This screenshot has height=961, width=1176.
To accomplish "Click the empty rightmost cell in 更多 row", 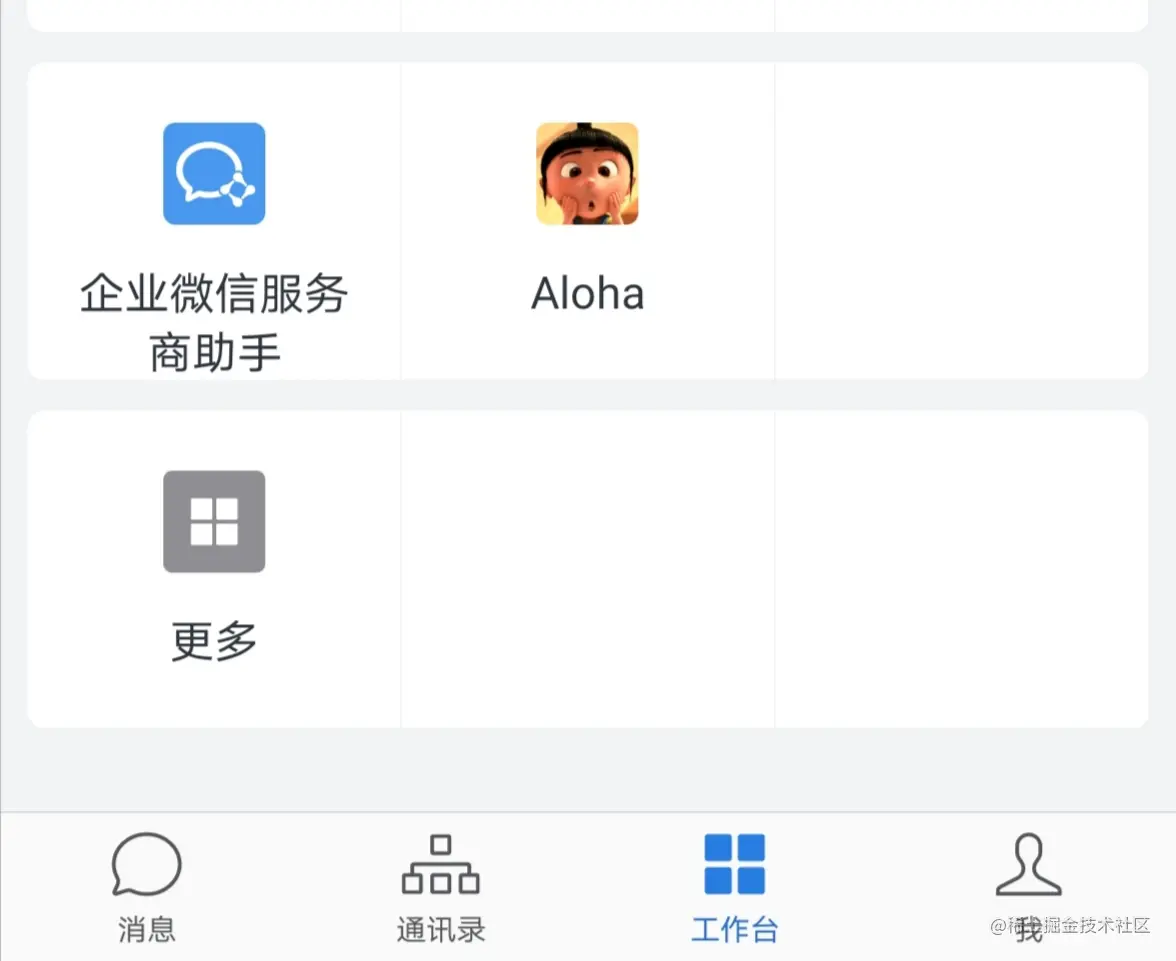I will coord(962,569).
